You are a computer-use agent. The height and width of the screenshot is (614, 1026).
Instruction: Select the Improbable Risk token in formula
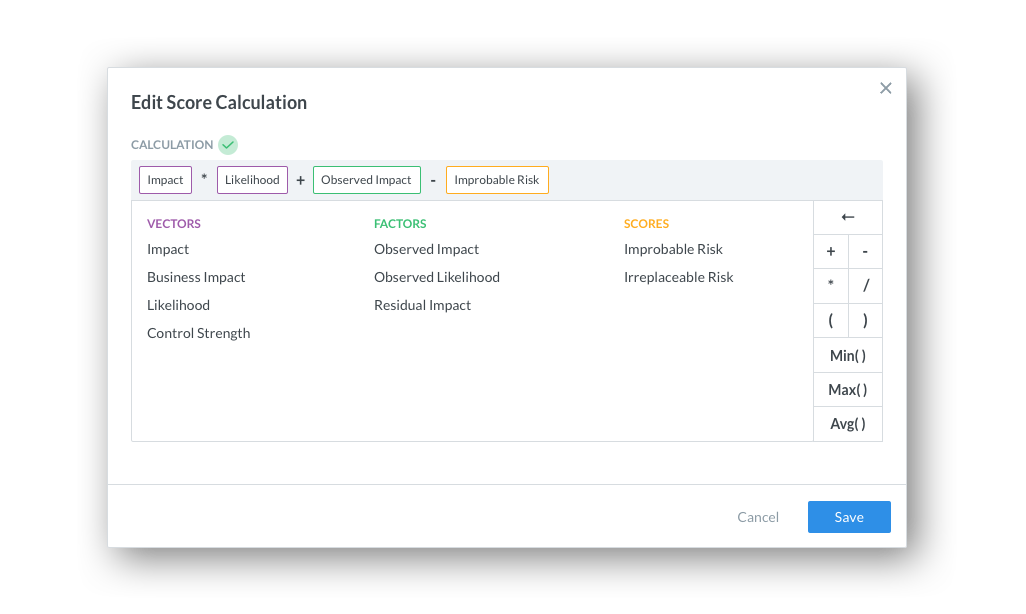click(x=497, y=180)
